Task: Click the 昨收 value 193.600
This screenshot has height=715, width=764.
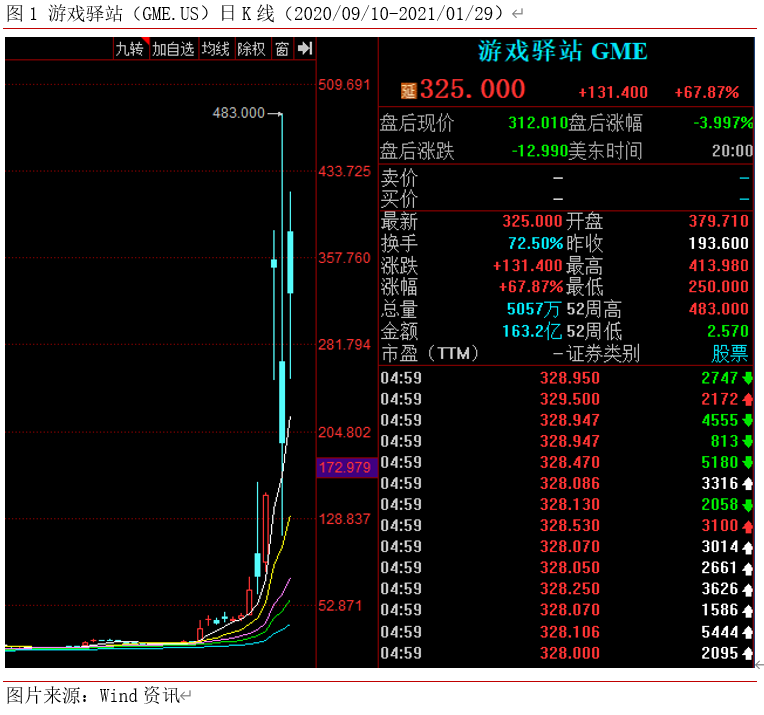Action: coord(719,243)
